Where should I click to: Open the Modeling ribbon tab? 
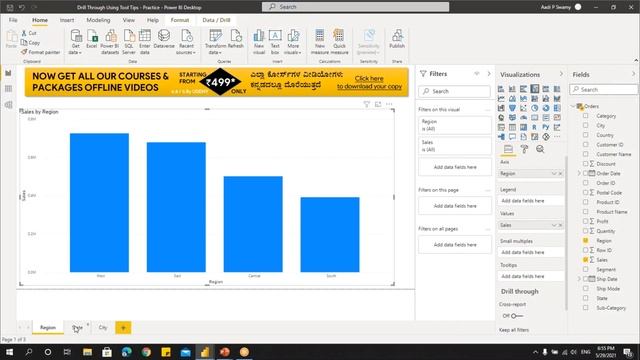pos(98,20)
